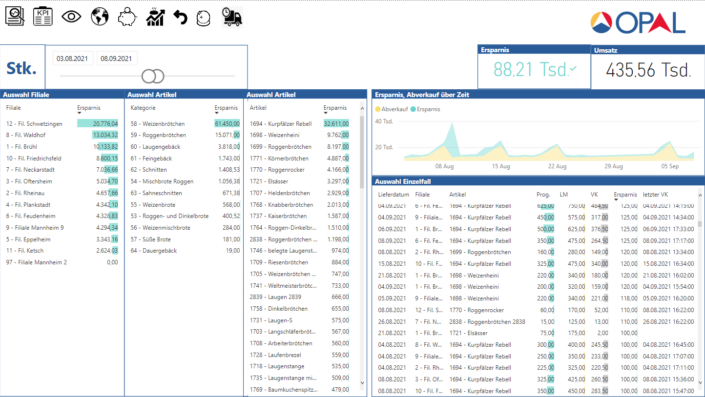Viewport: 705px width, 397px height.
Task: Select the Lieferdatum column header
Action: [393, 195]
